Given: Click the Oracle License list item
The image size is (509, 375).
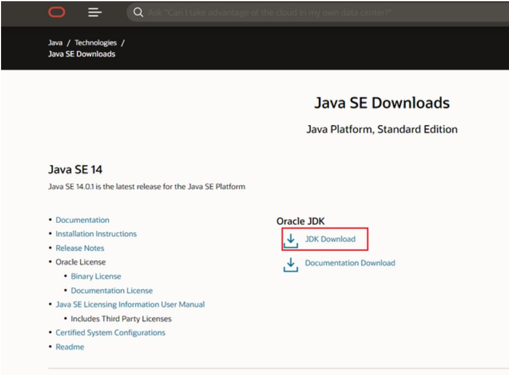Looking at the screenshot, I should [x=80, y=262].
